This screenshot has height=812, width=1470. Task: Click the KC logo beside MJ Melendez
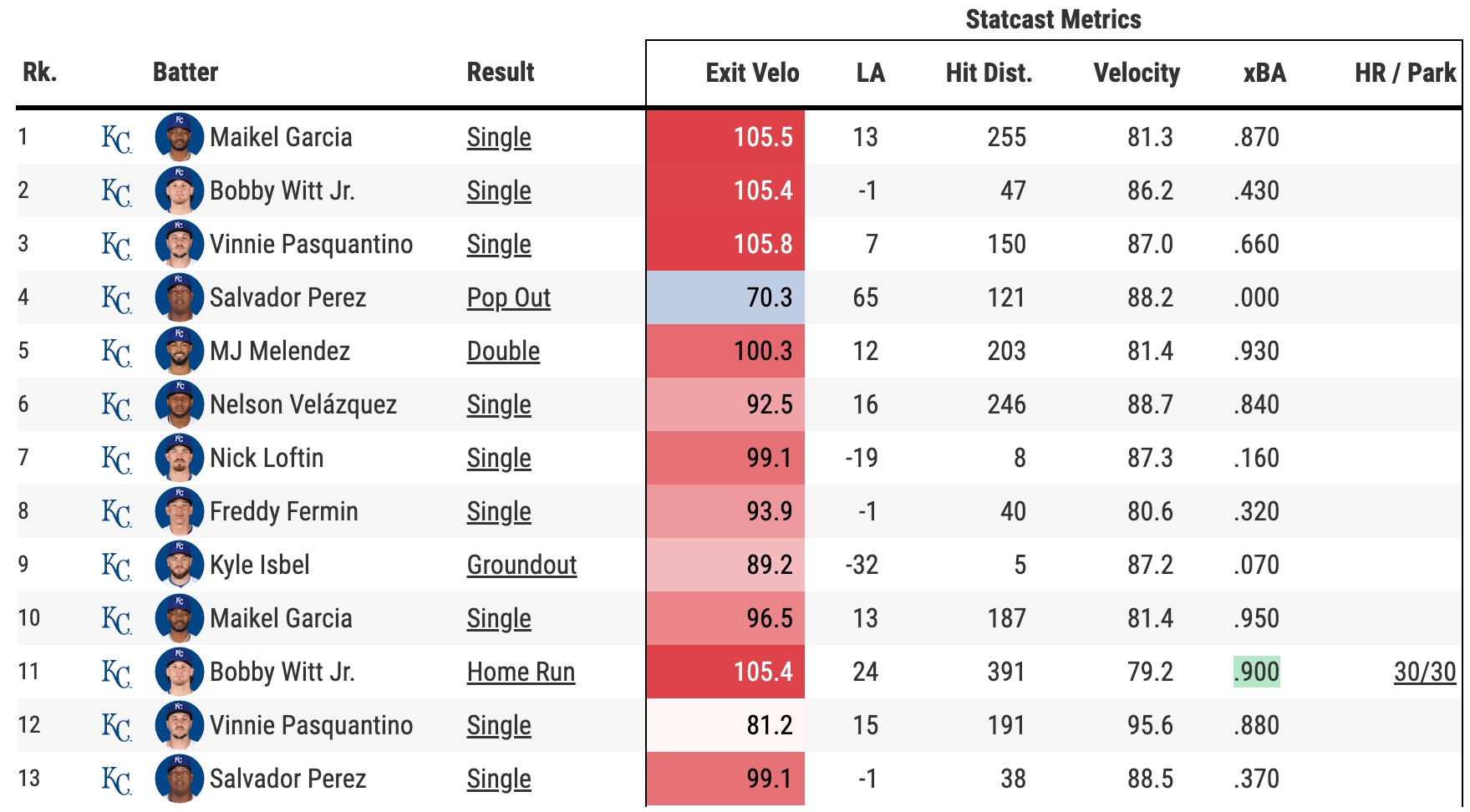pos(116,352)
